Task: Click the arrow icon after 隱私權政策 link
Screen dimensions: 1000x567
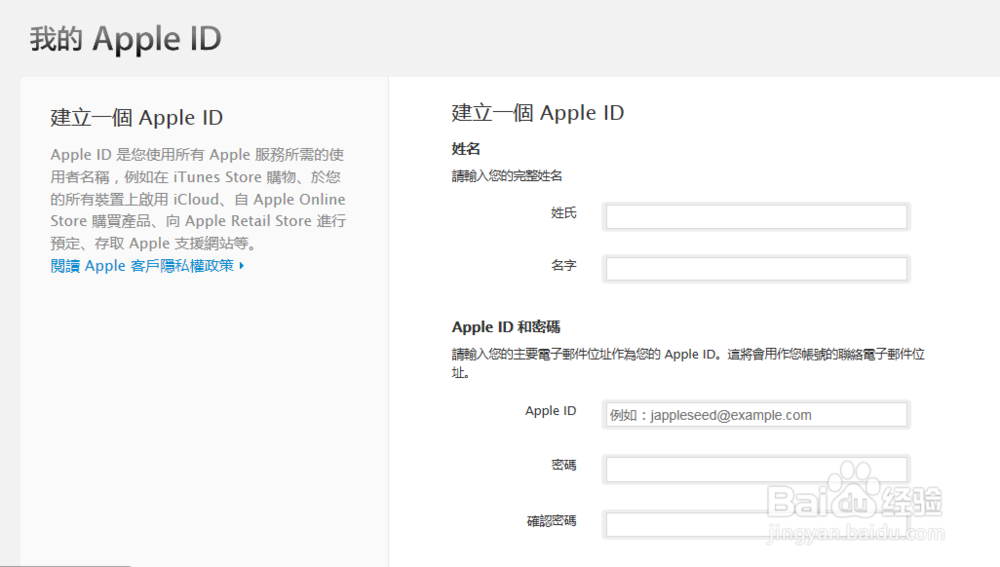Action: [x=242, y=266]
